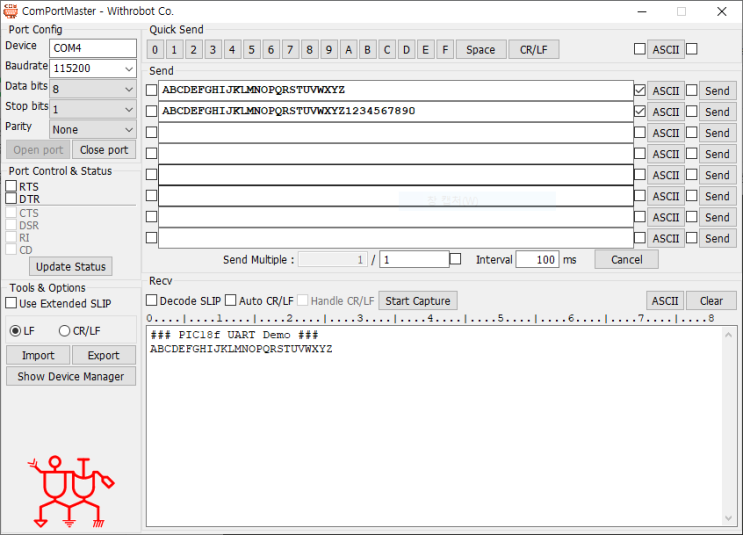Open Show Device Manager
The width and height of the screenshot is (743, 535).
tap(71, 376)
